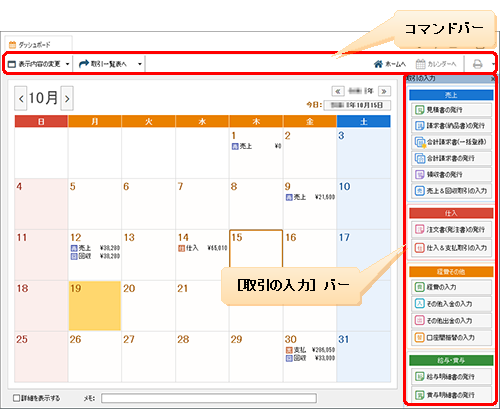The width and height of the screenshot is (500, 409).
Task: Click the 今日 date button
Action: (x=357, y=105)
